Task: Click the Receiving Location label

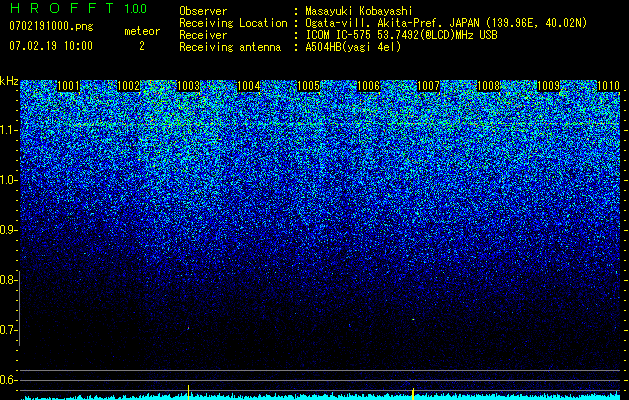Action: [233, 23]
